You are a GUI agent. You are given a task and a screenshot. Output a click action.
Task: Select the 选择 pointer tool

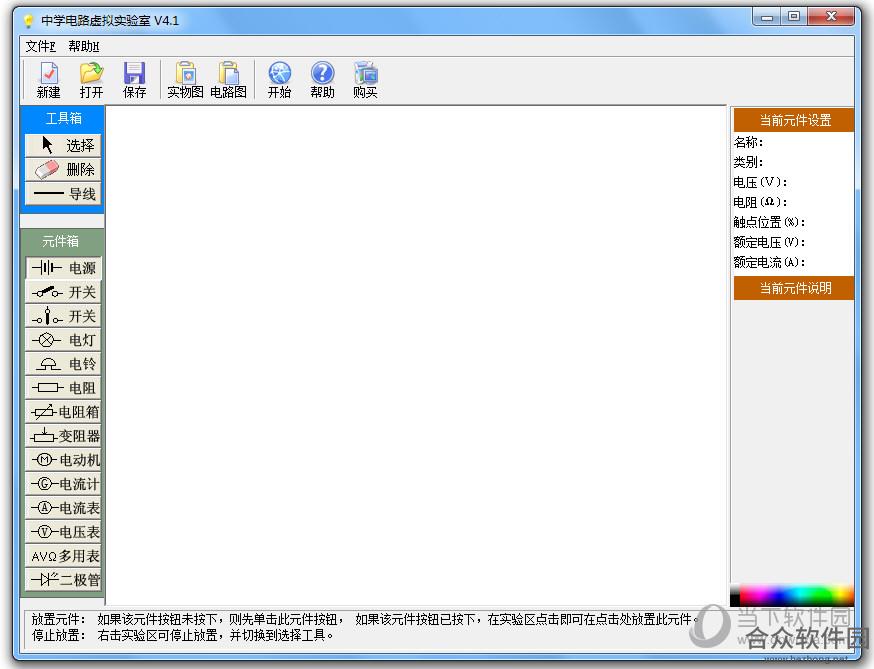[64, 146]
